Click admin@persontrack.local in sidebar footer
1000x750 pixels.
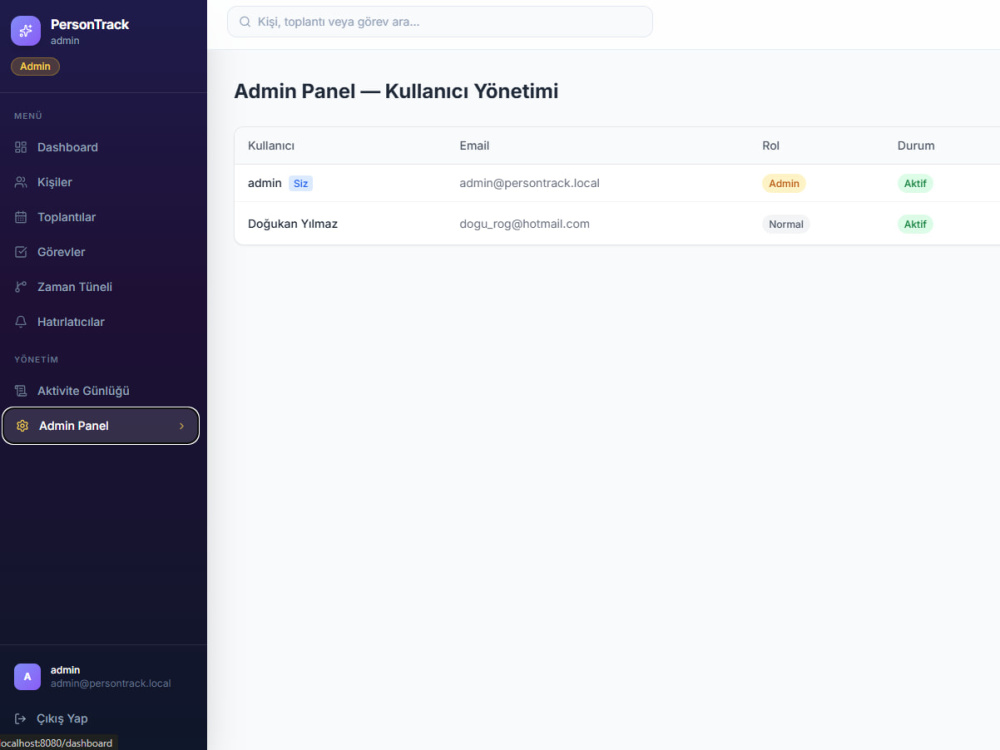[x=111, y=684]
